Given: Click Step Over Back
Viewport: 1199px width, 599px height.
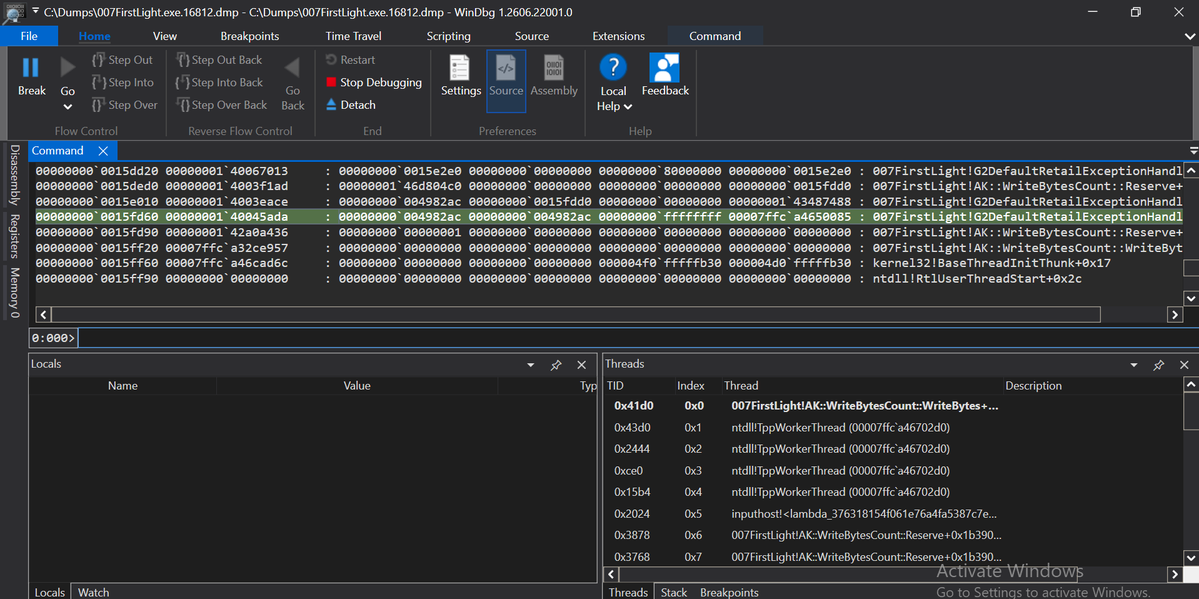Looking at the screenshot, I should (x=221, y=105).
